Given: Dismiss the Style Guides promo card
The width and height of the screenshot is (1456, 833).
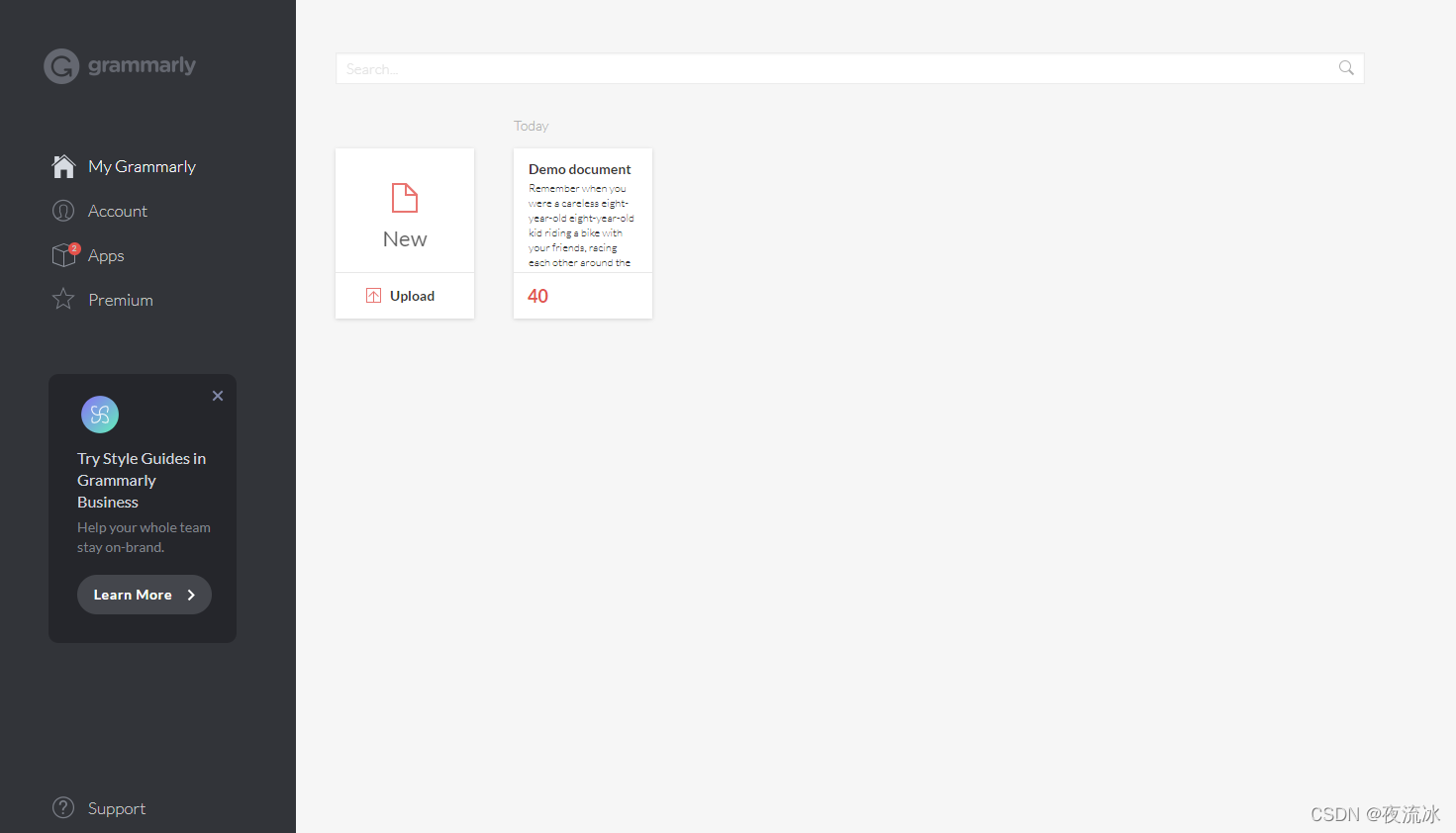Looking at the screenshot, I should point(218,396).
